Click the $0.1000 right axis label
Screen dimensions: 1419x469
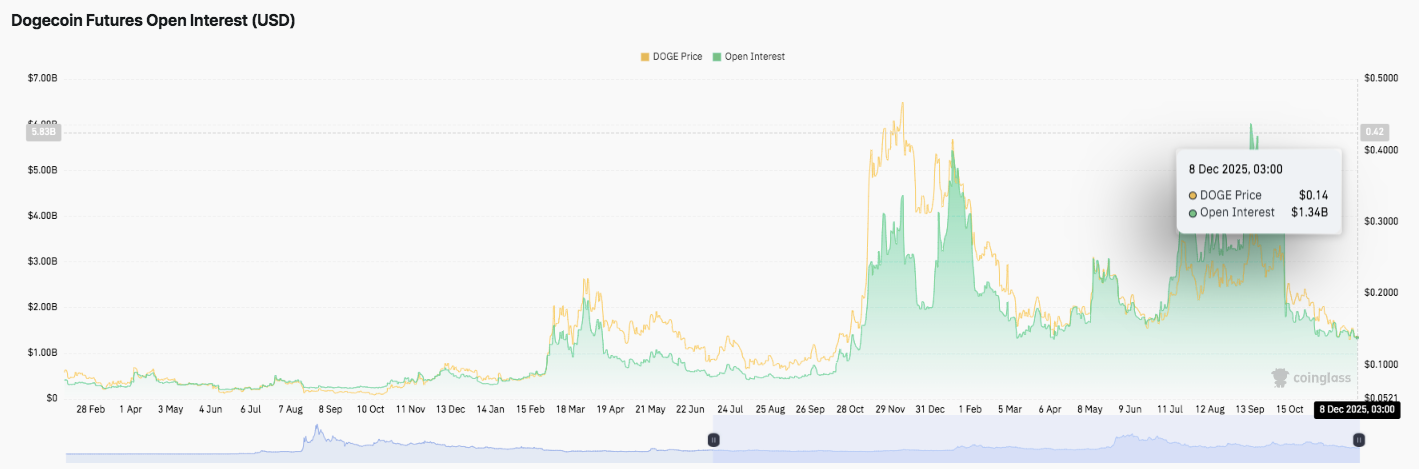coord(1380,364)
